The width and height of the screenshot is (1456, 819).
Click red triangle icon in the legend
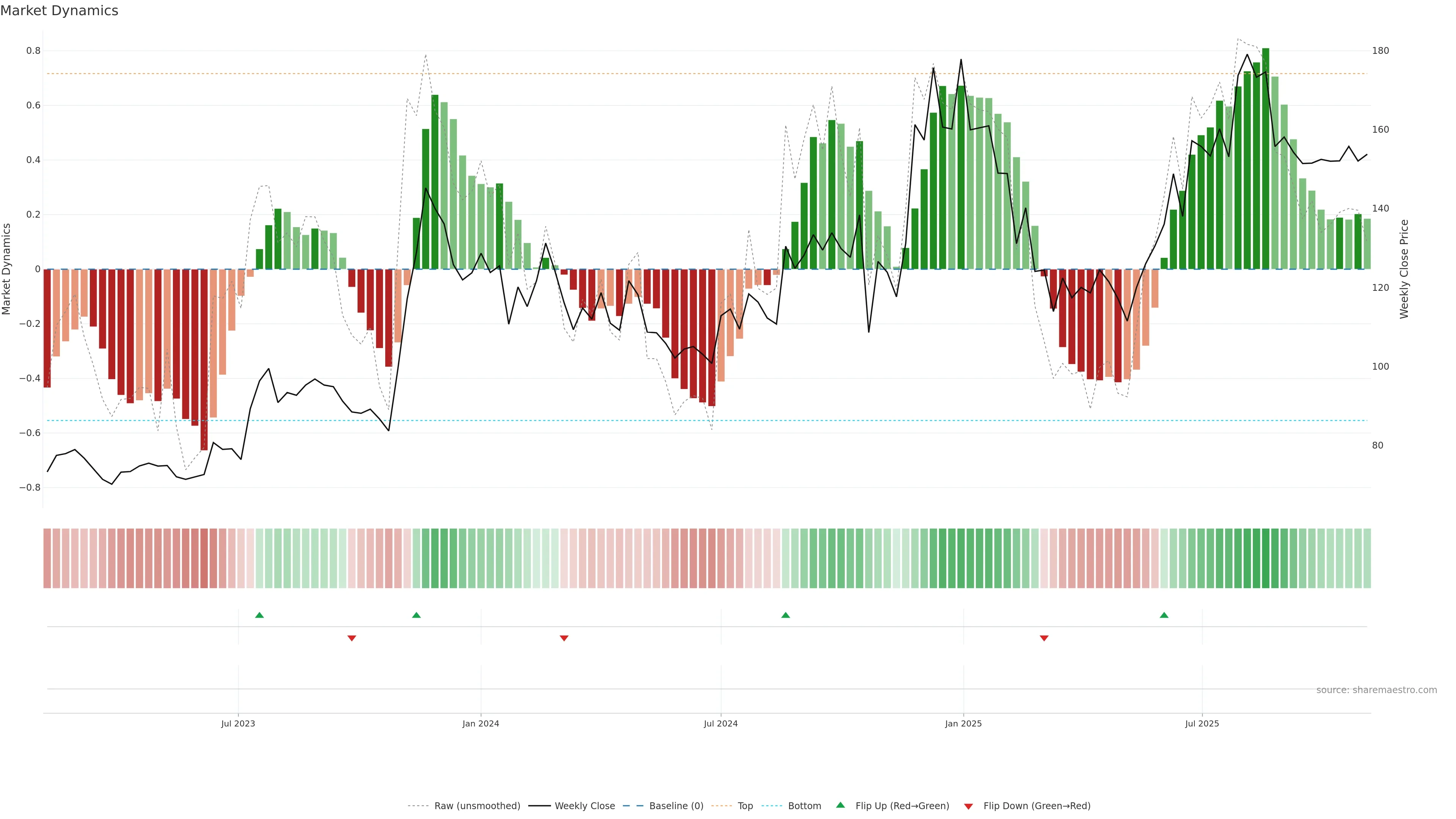coord(968,806)
